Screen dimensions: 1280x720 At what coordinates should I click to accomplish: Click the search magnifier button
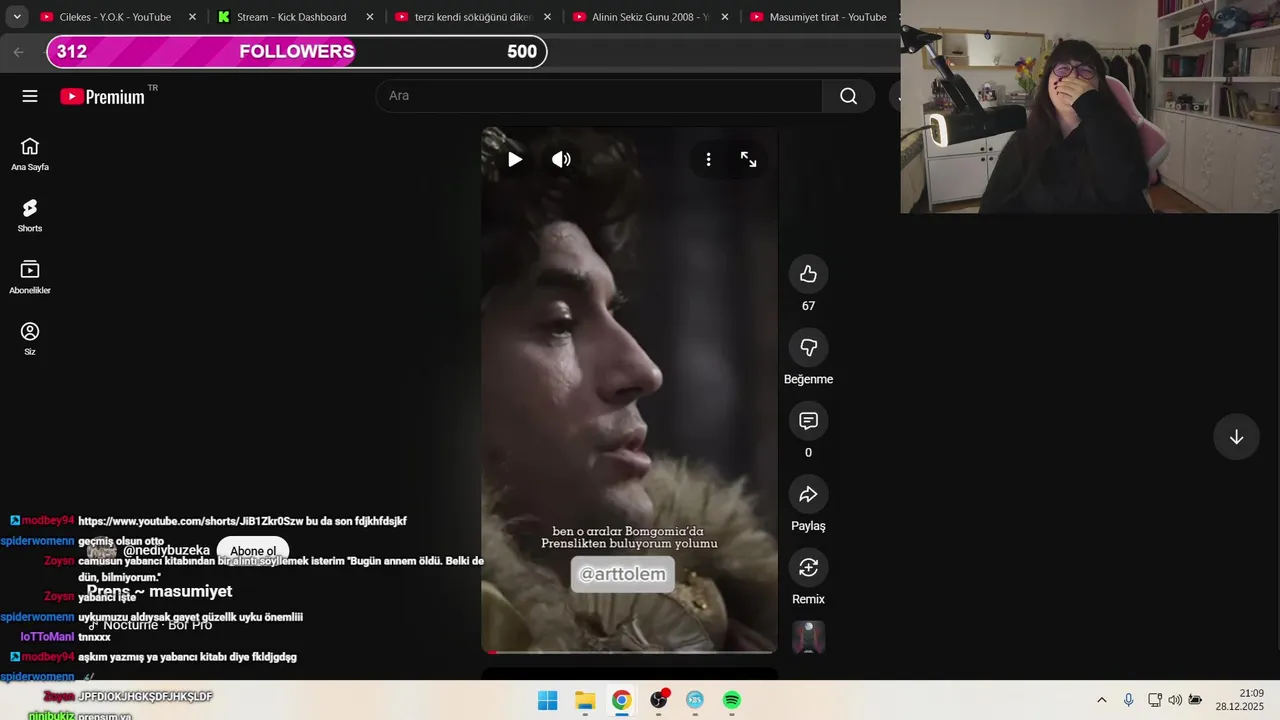pyautogui.click(x=848, y=96)
